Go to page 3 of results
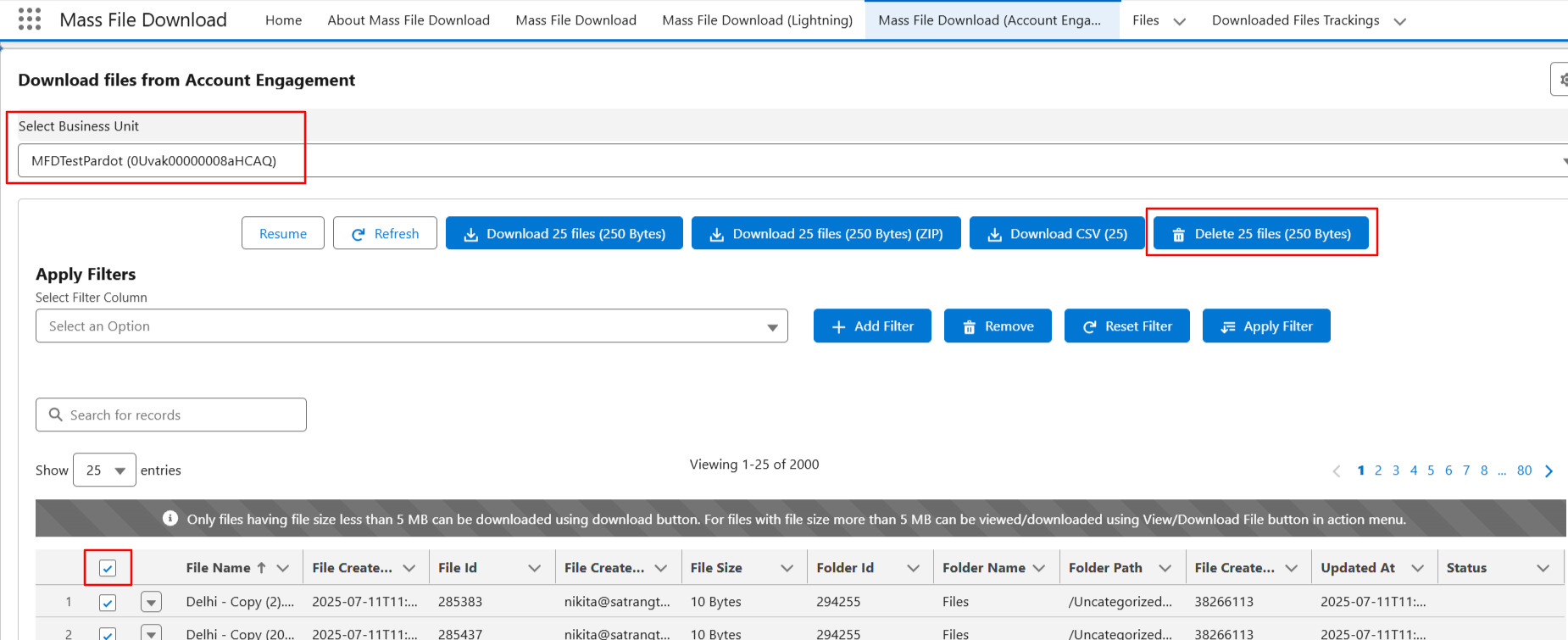1568x640 pixels. point(1396,470)
